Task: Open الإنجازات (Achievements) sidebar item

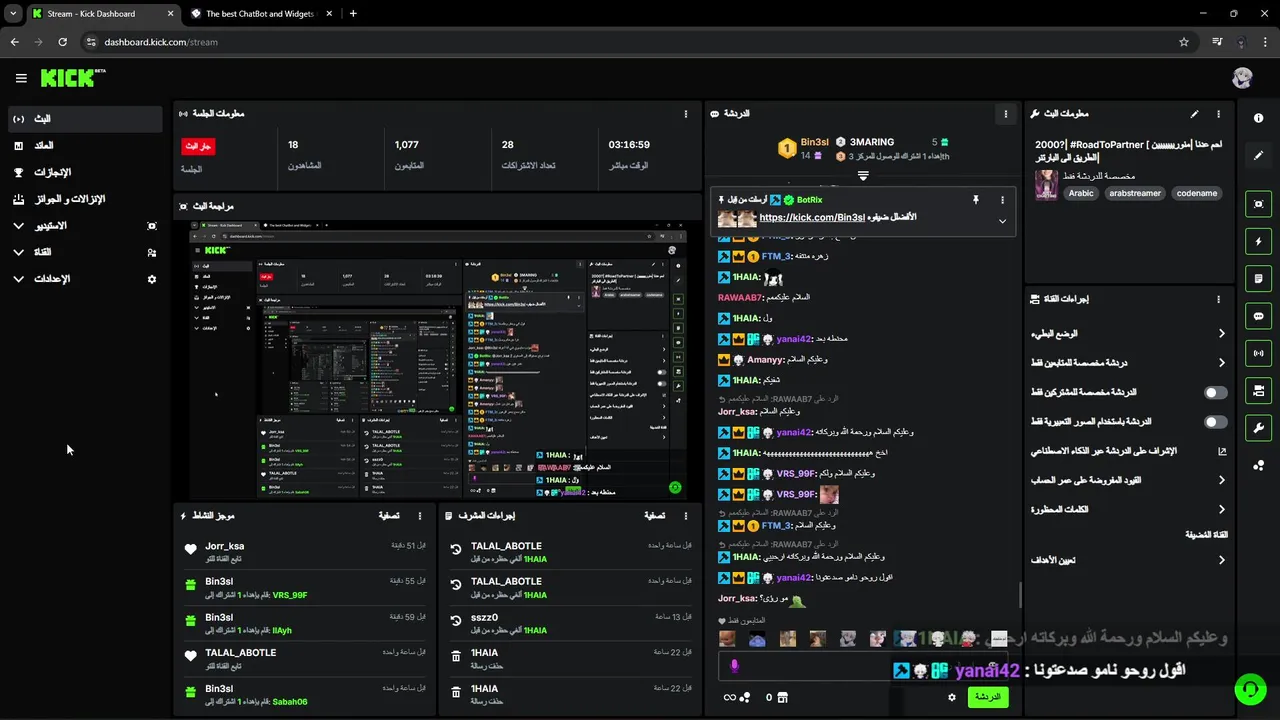Action: [x=84, y=172]
